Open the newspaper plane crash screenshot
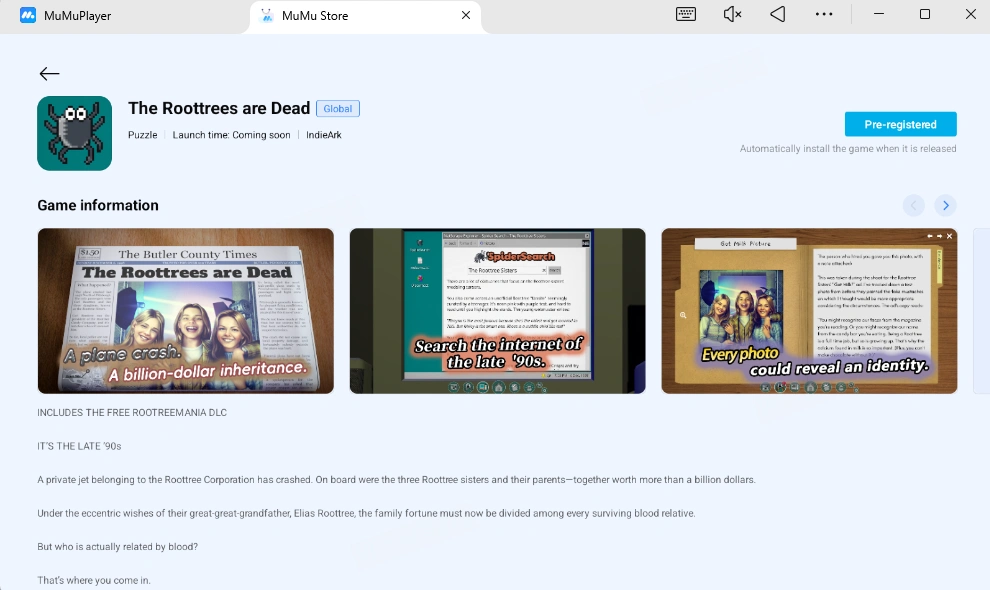The height and width of the screenshot is (590, 990). pos(186,311)
